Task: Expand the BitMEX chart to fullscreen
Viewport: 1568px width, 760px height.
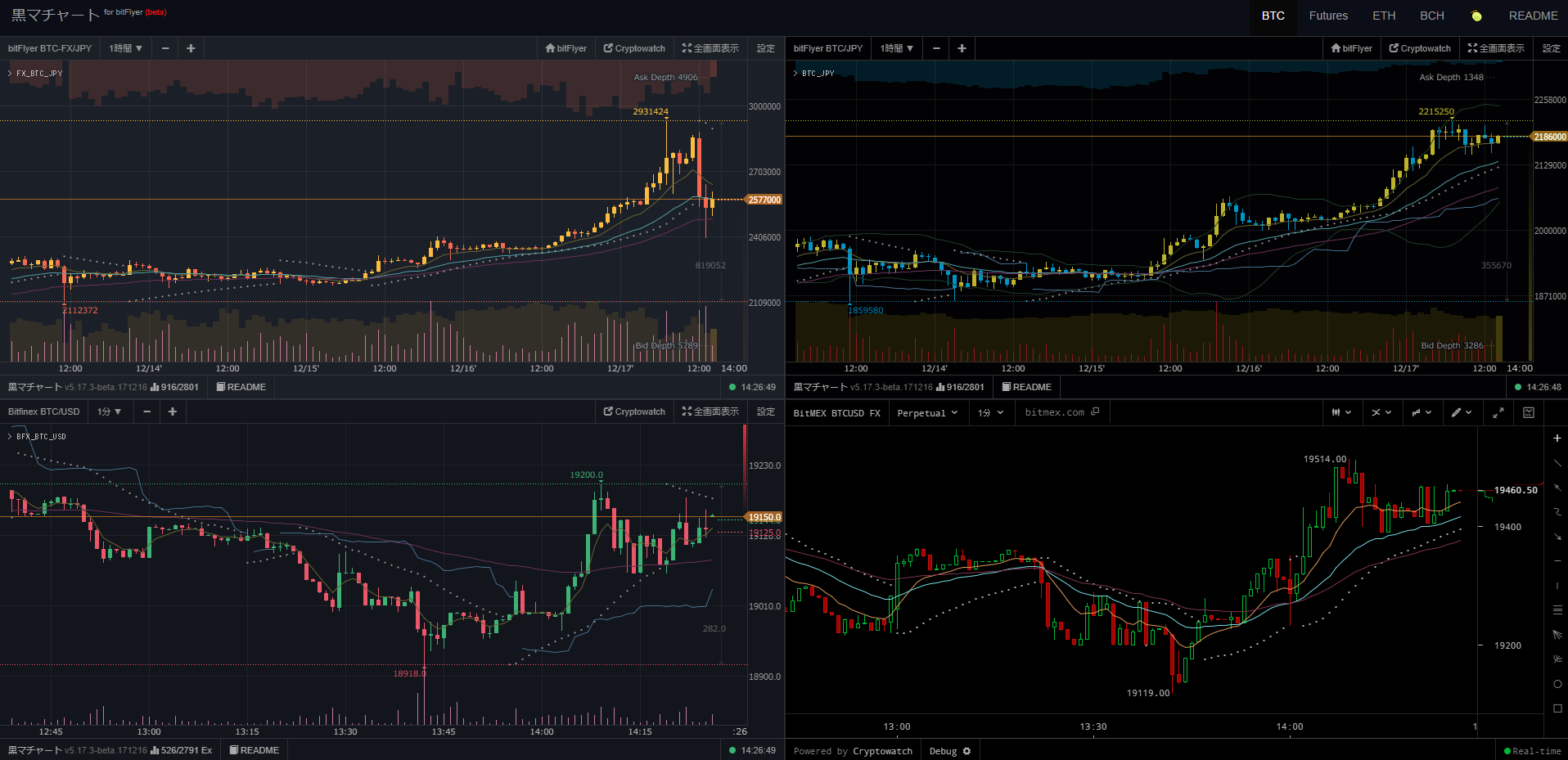Action: [x=1498, y=412]
